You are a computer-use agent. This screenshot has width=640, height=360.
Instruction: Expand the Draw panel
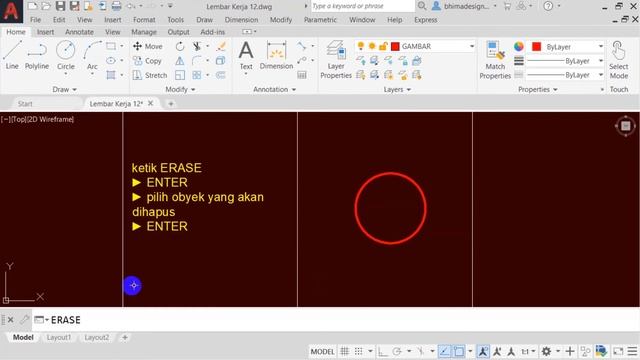click(x=64, y=89)
